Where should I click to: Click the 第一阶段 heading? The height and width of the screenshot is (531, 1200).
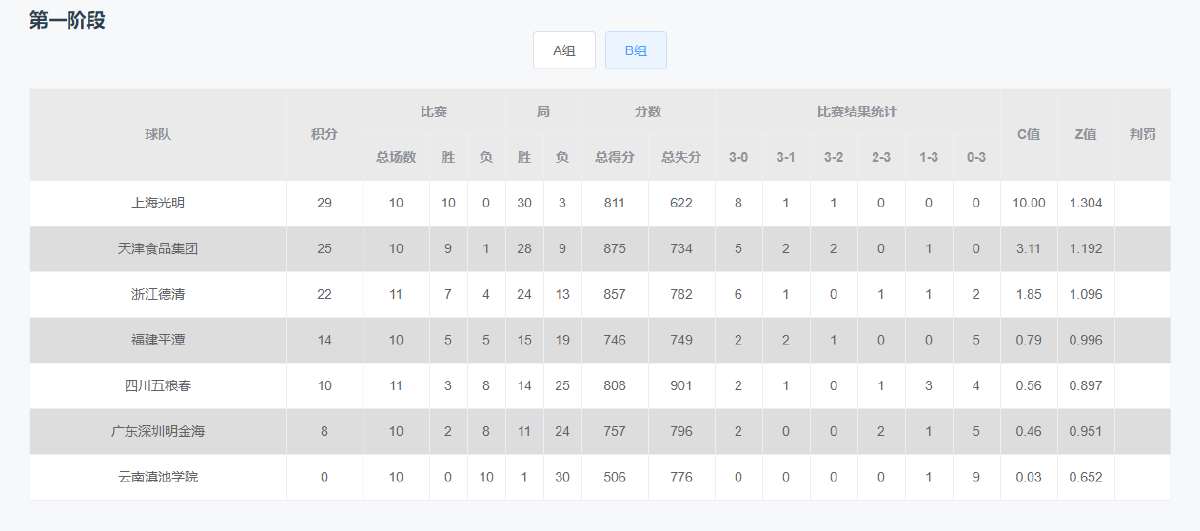tap(67, 20)
